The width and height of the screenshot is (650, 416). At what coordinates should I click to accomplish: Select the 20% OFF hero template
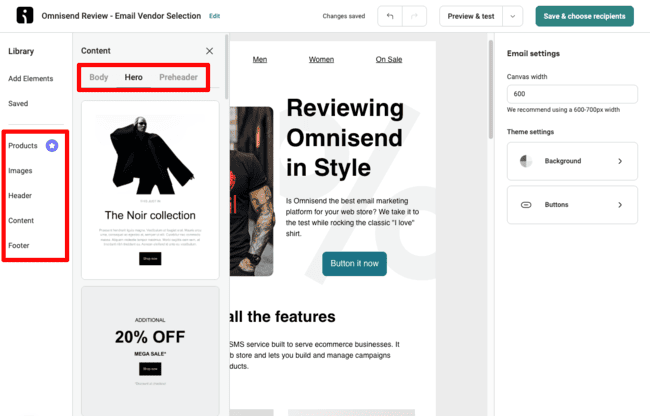tap(150, 351)
